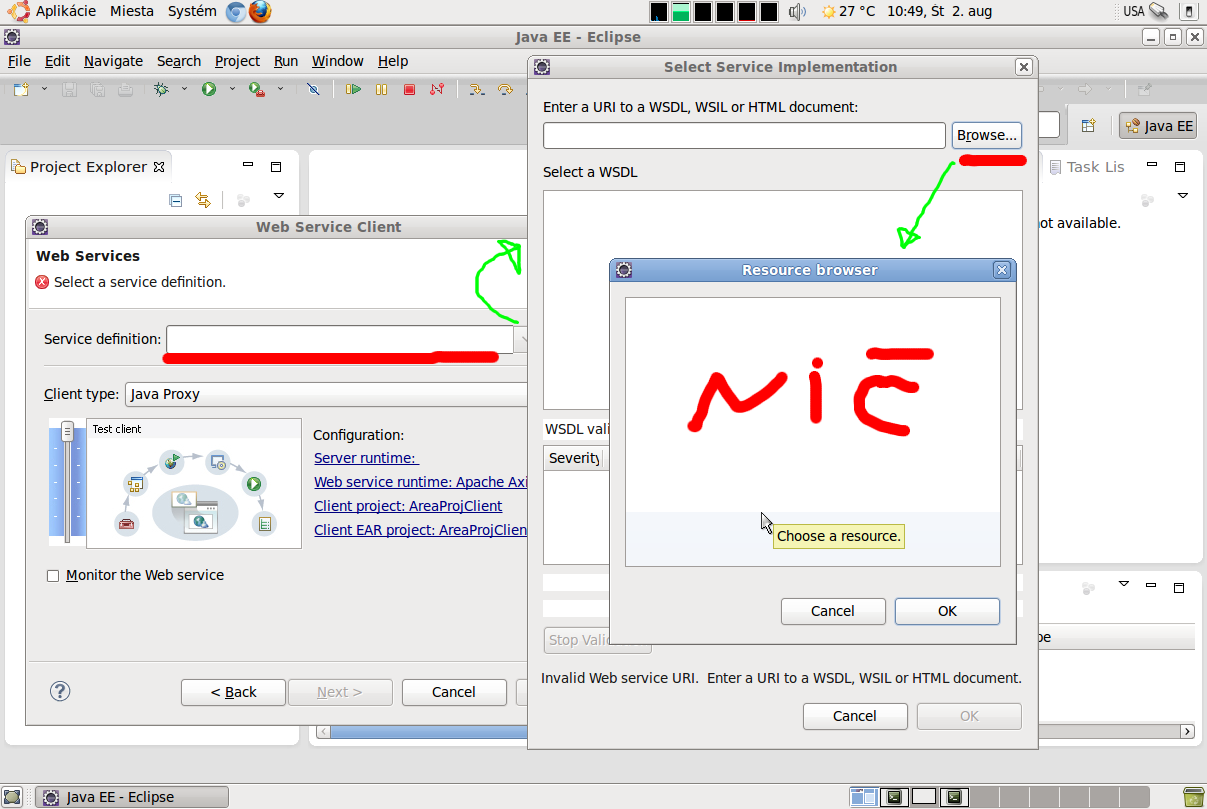Viewport: 1207px width, 809px height.
Task: Open the Search menu
Action: point(179,61)
